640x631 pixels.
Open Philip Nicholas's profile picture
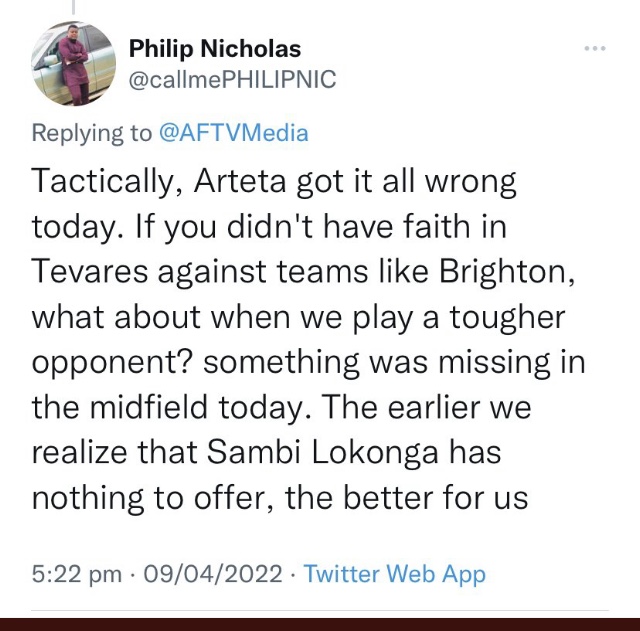tap(73, 63)
